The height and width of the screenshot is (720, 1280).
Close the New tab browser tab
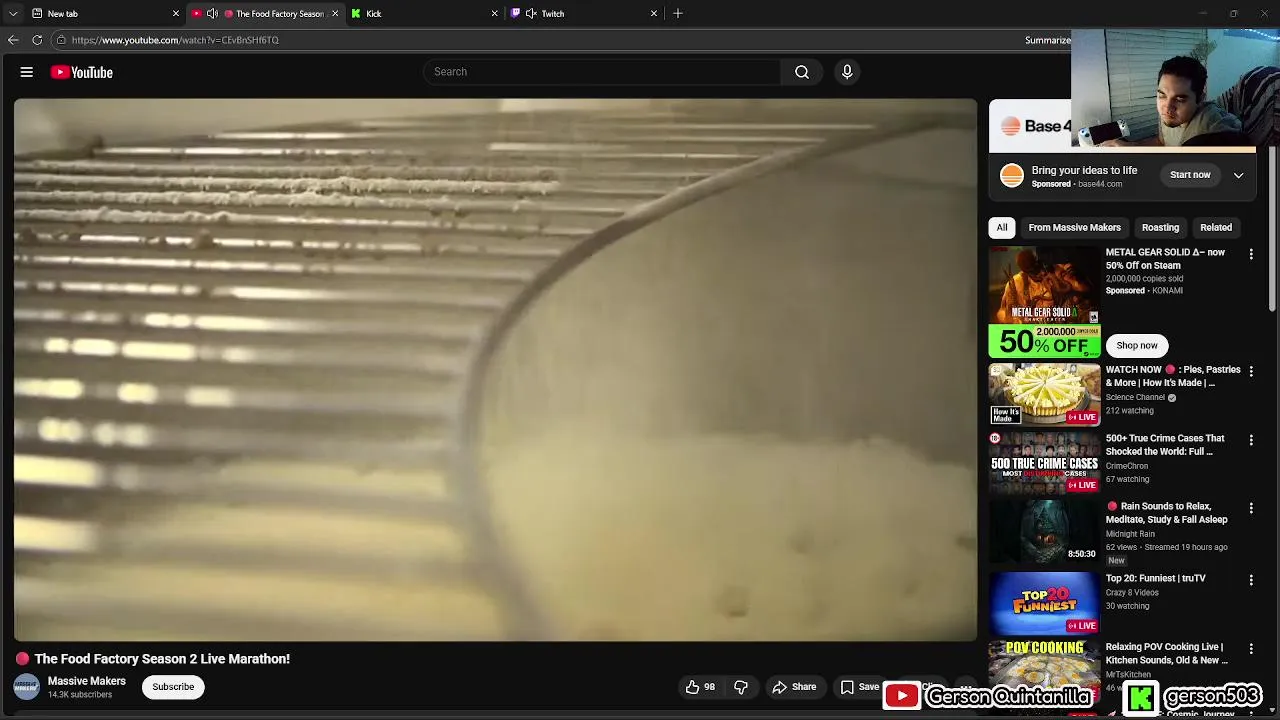pos(176,13)
